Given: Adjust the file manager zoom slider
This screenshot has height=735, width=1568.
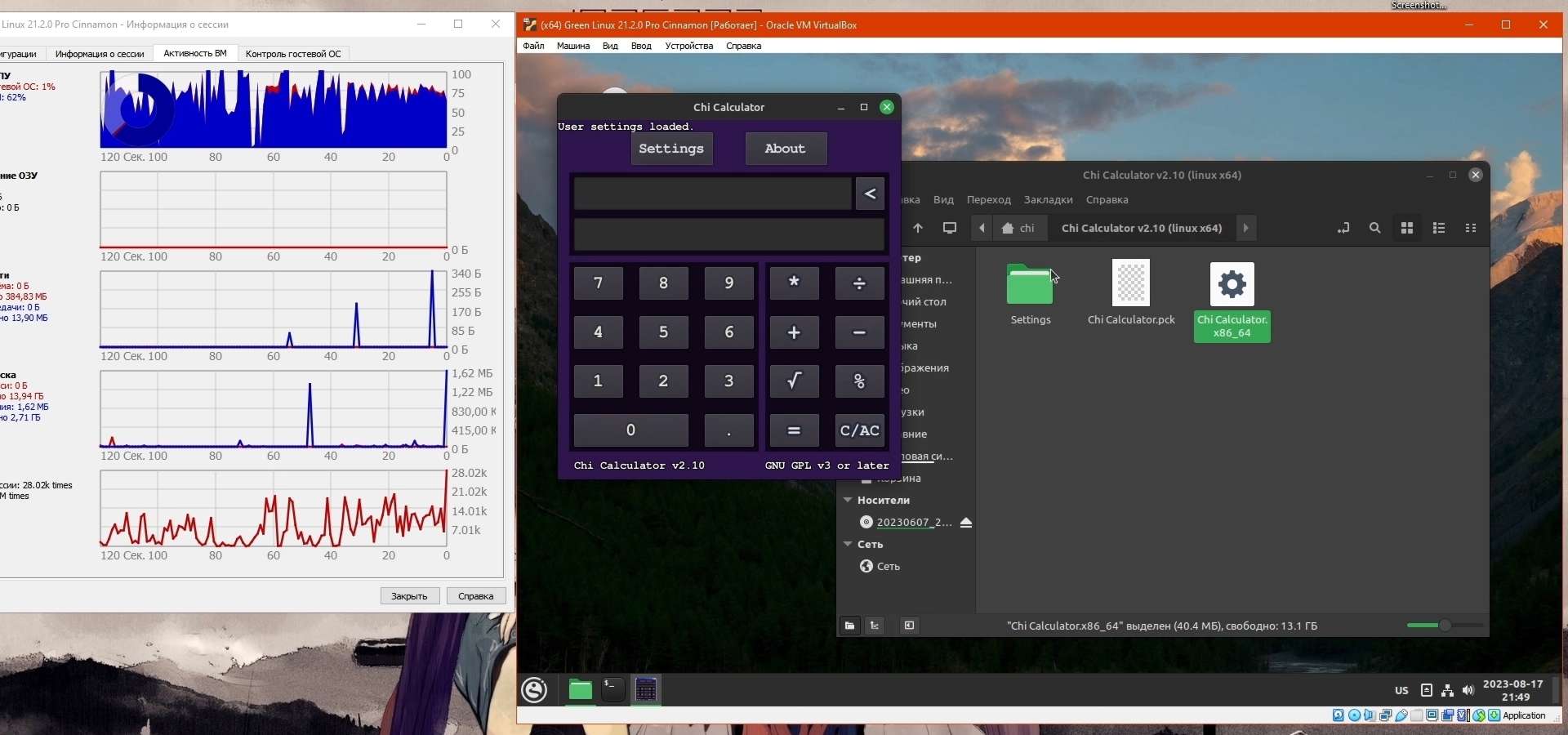Looking at the screenshot, I should (x=1445, y=626).
